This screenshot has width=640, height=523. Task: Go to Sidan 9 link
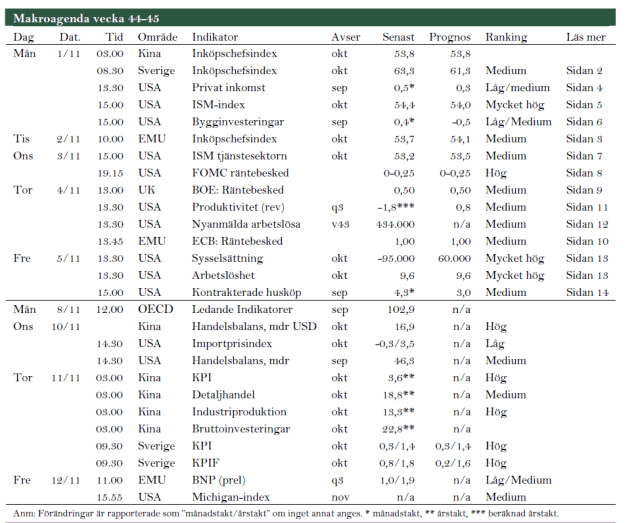[x=584, y=190]
